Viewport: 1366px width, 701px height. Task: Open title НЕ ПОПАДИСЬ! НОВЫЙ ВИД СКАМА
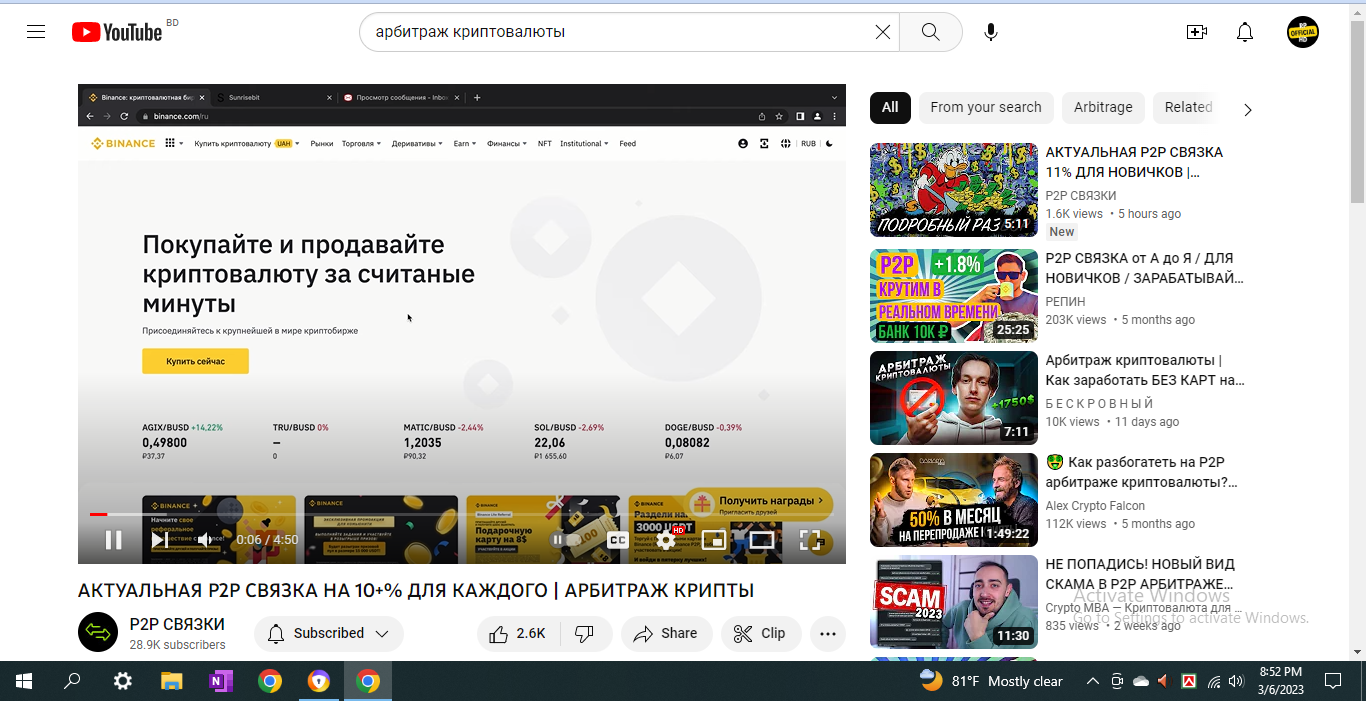[1140, 574]
